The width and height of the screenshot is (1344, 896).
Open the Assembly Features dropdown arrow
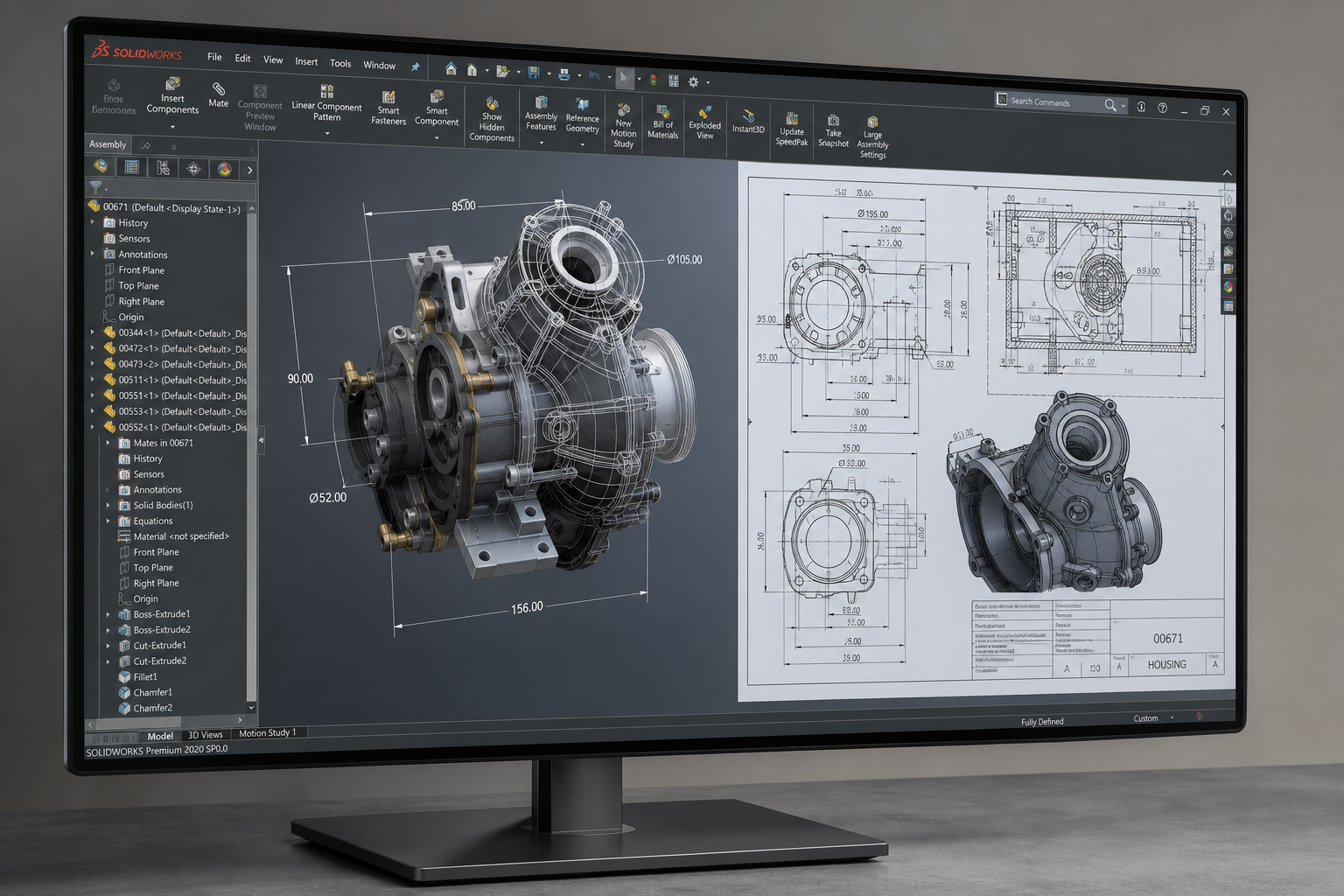(542, 143)
